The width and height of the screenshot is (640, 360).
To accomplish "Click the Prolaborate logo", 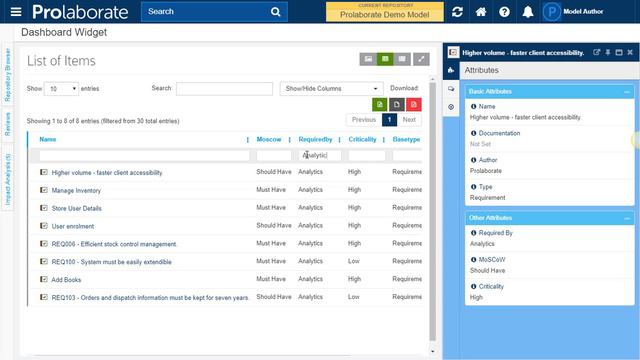I will coord(80,12).
